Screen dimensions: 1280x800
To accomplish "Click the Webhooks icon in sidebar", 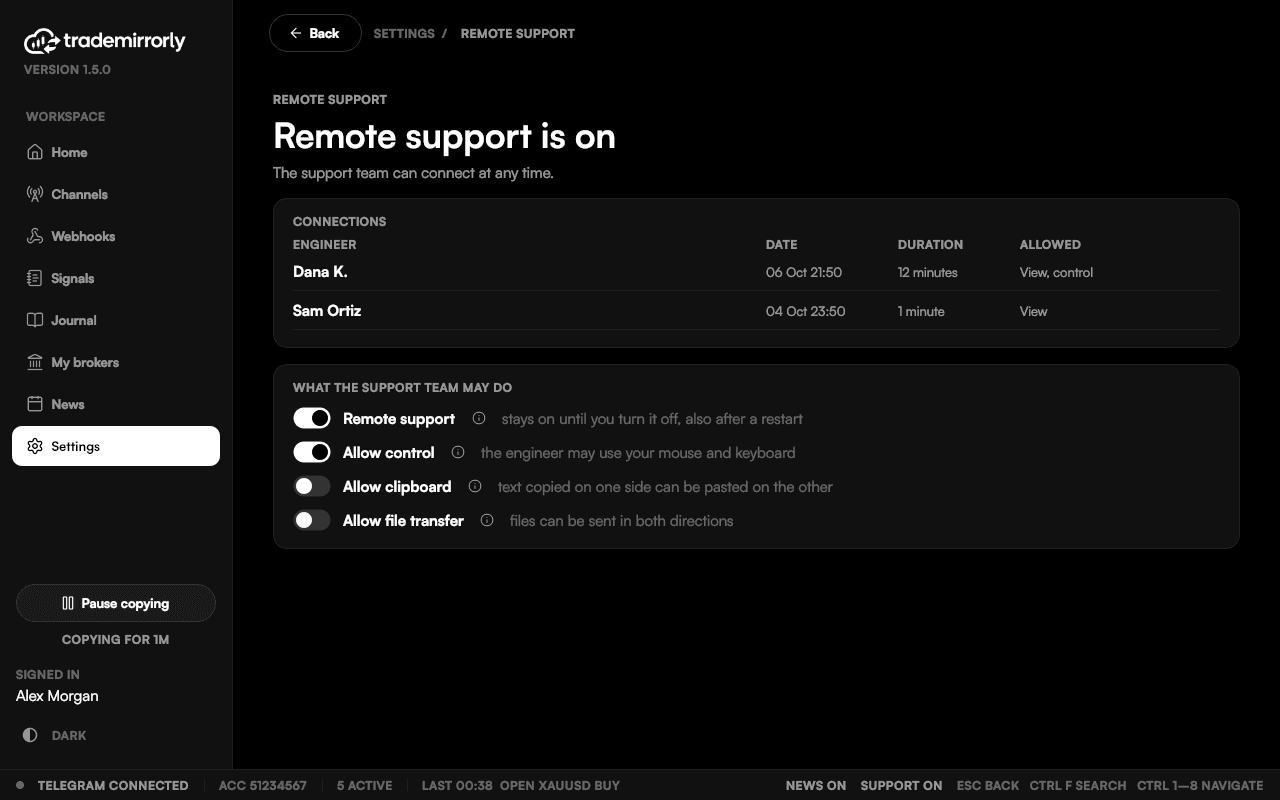I will coord(35,236).
